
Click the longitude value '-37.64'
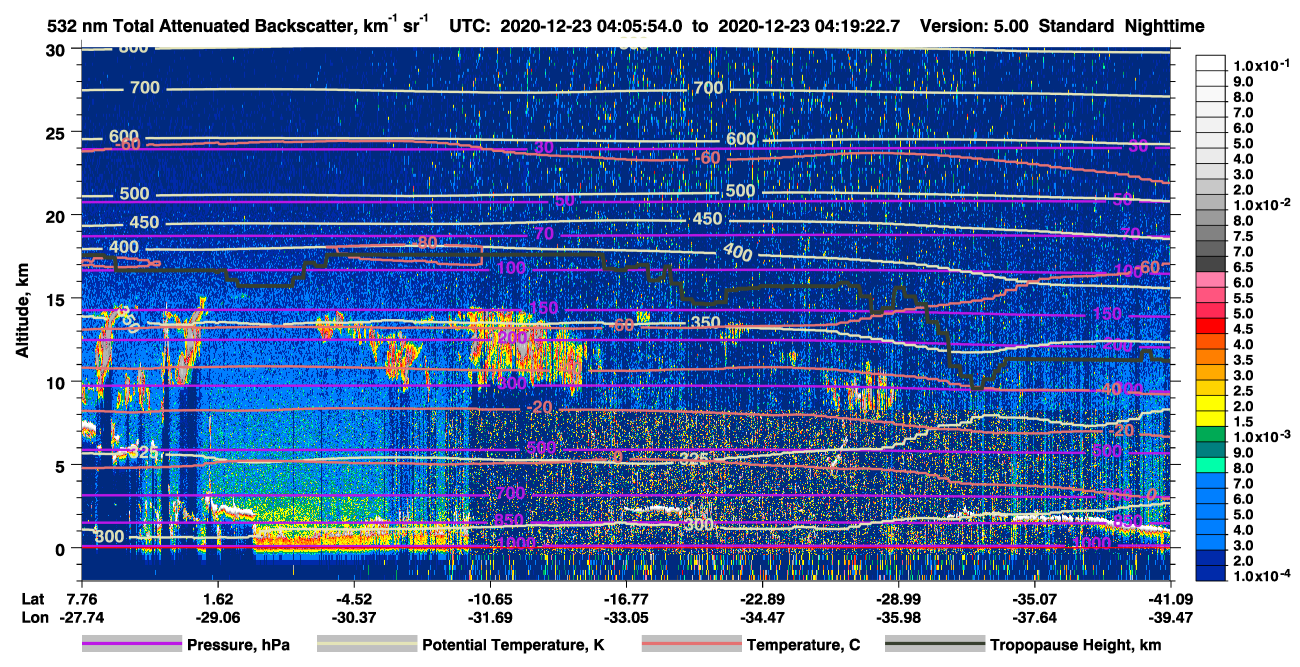pyautogui.click(x=1033, y=618)
